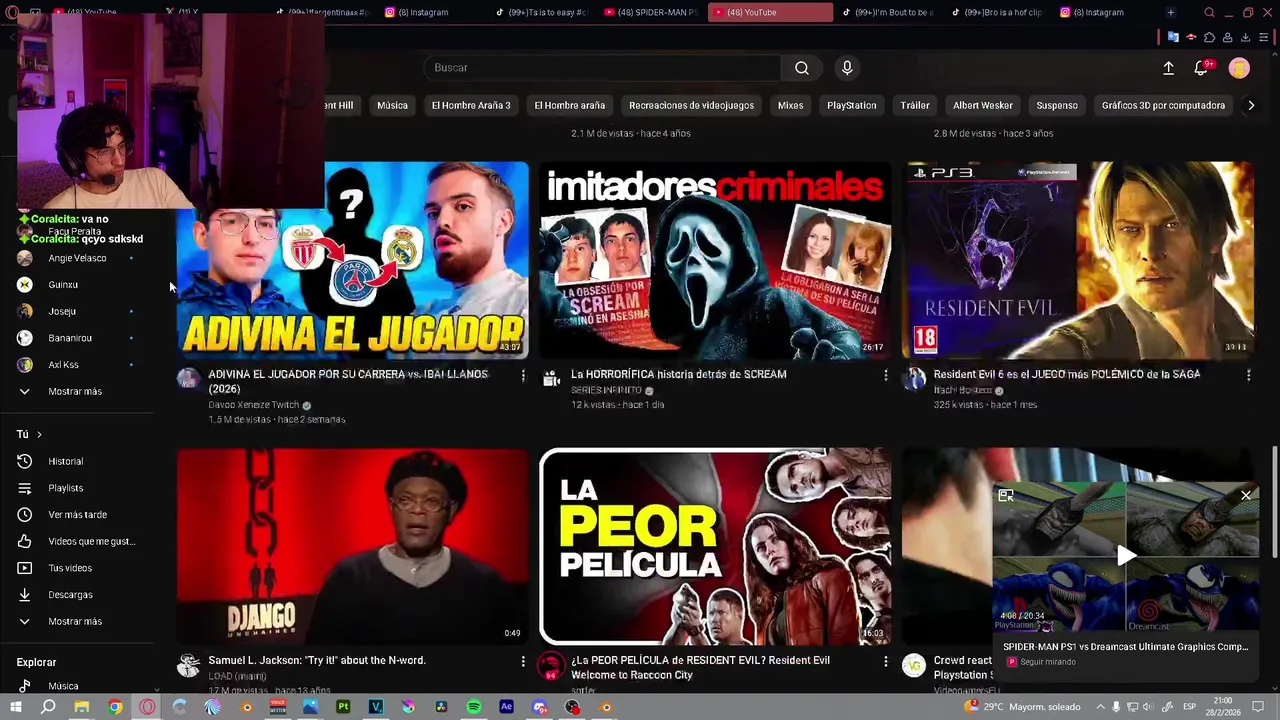Open Substance Painter (Pt) from the taskbar
The height and width of the screenshot is (720, 1280).
point(343,707)
